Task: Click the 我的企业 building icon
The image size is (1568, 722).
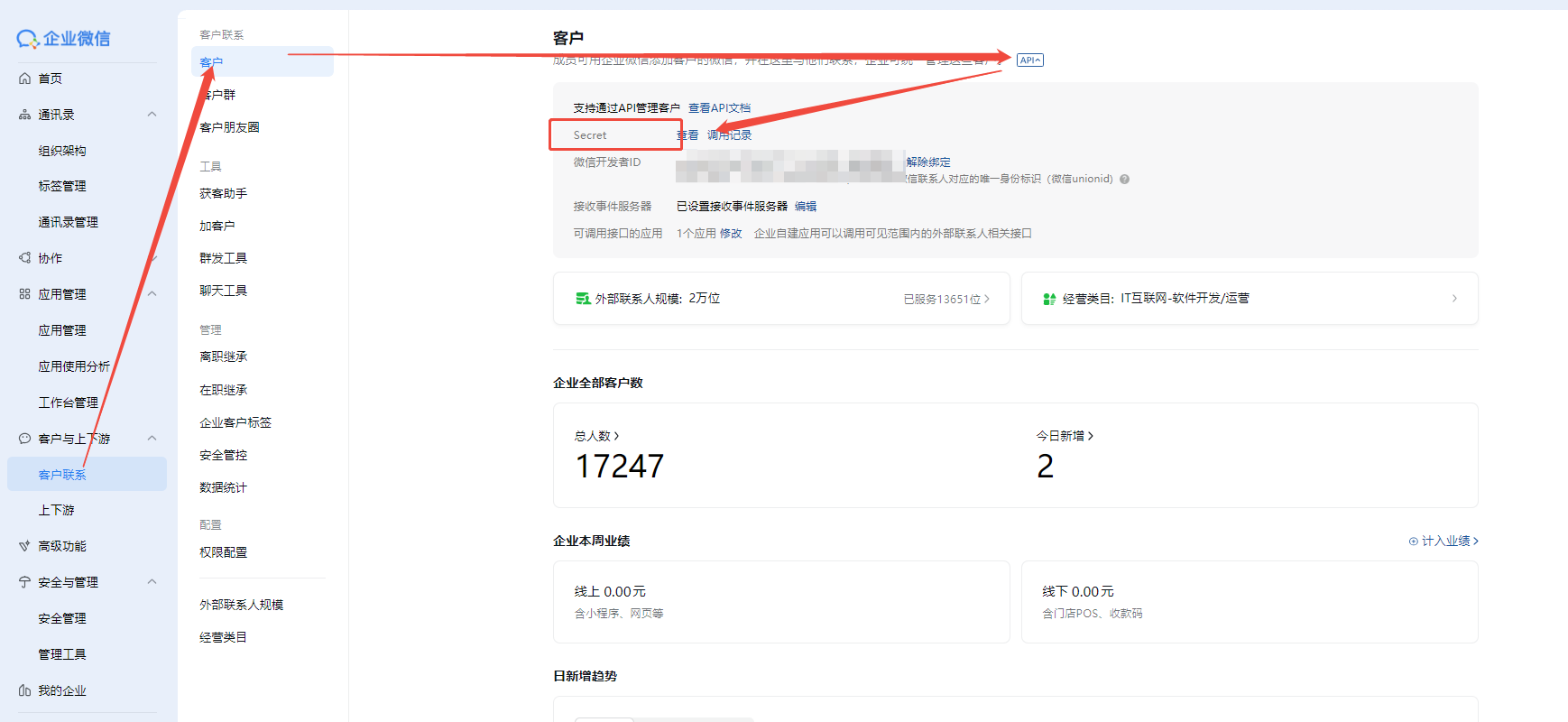Action: click(25, 690)
